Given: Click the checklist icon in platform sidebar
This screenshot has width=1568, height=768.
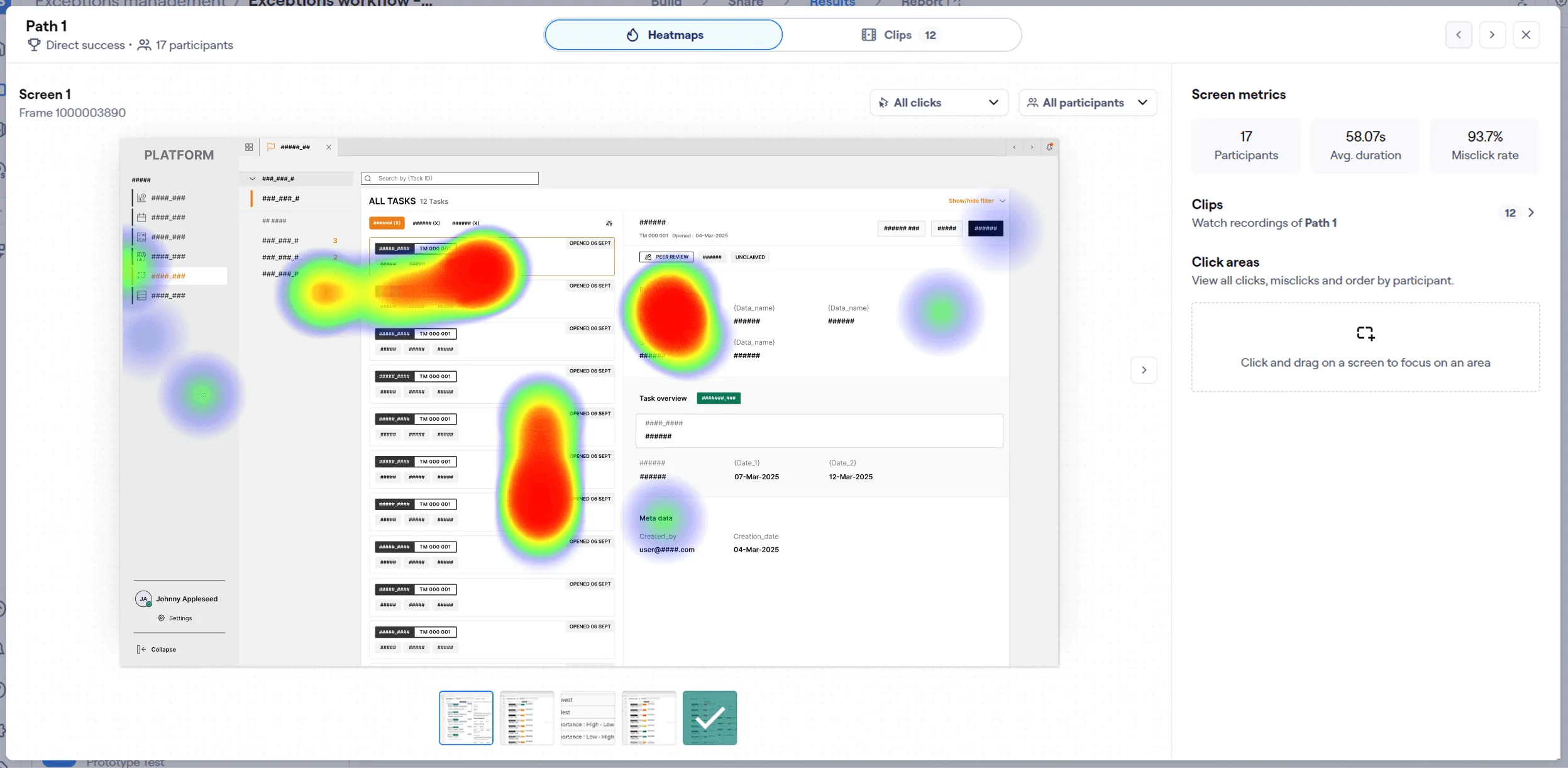Looking at the screenshot, I should click(x=141, y=237).
